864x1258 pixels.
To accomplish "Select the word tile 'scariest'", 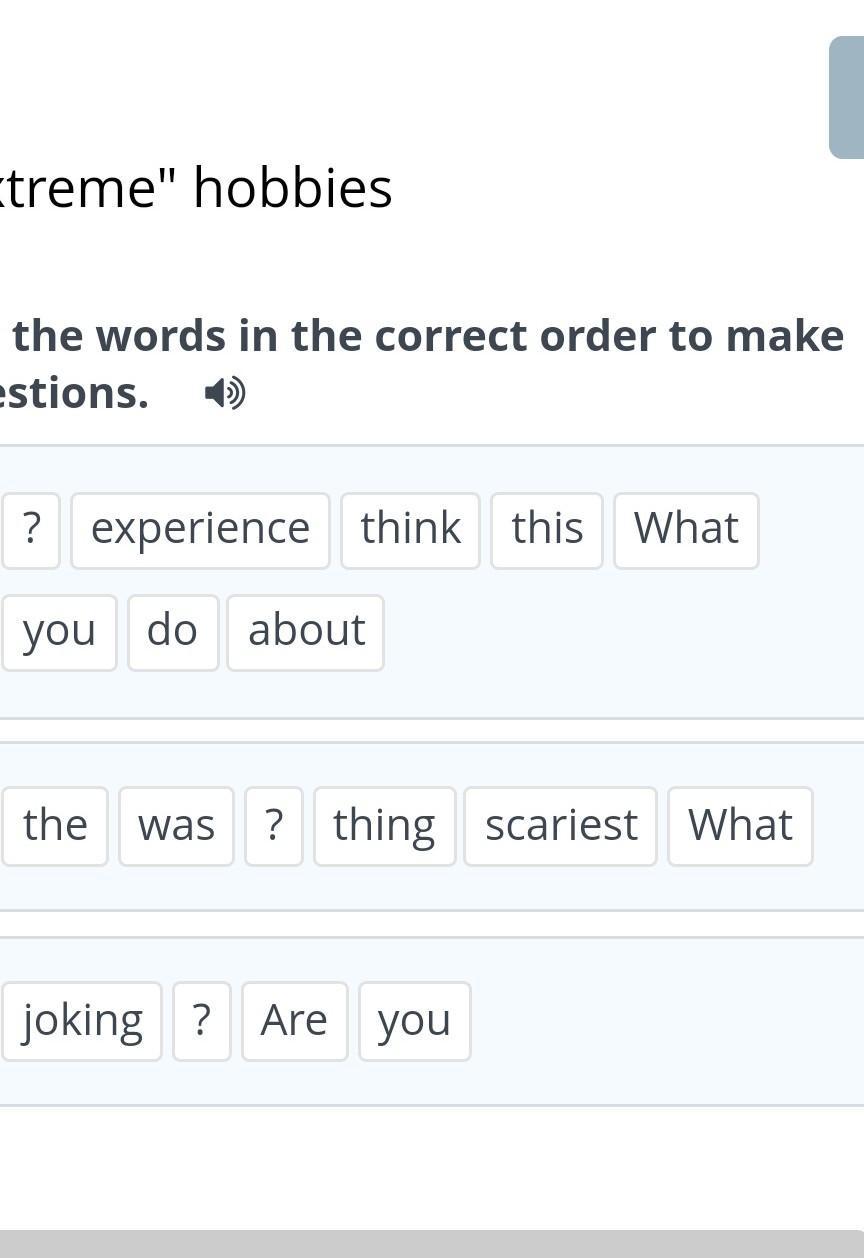I will pyautogui.click(x=561, y=826).
